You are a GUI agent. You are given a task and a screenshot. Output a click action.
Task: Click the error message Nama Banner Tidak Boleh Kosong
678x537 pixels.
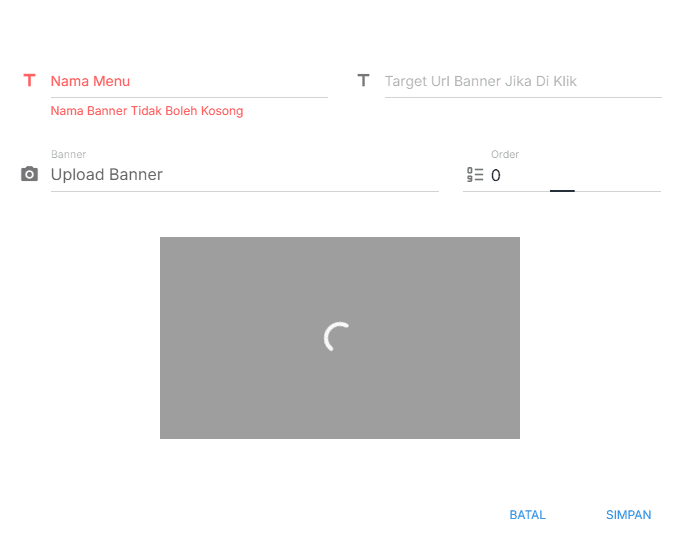click(147, 111)
